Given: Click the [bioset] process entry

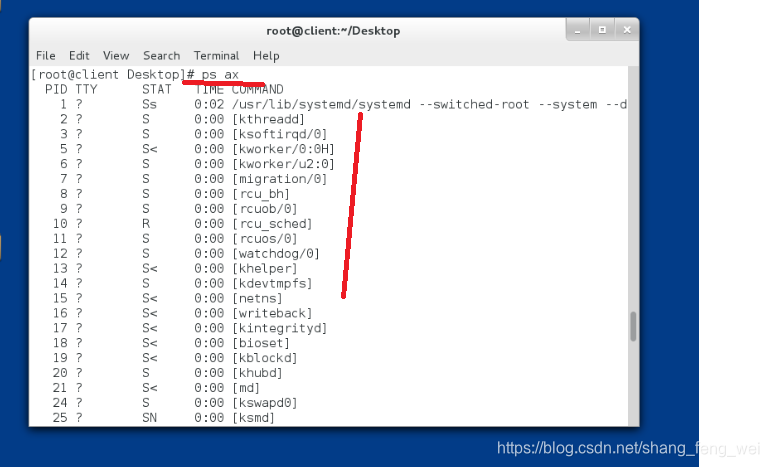Looking at the screenshot, I should [261, 343].
